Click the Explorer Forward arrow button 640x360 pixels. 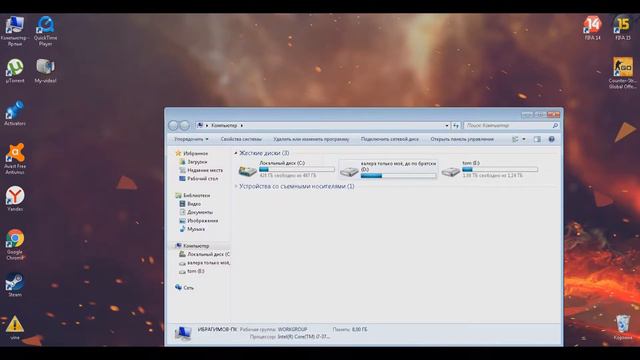tap(184, 125)
